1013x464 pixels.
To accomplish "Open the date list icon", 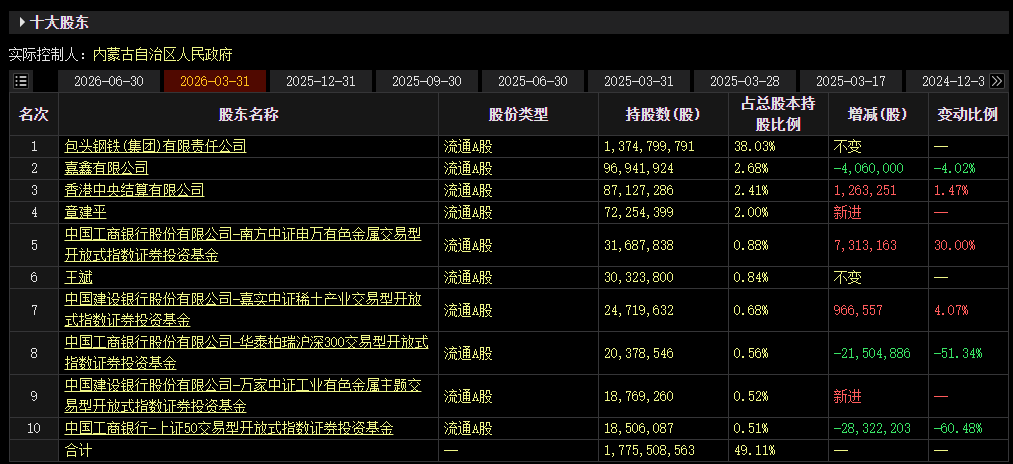I will 21,81.
